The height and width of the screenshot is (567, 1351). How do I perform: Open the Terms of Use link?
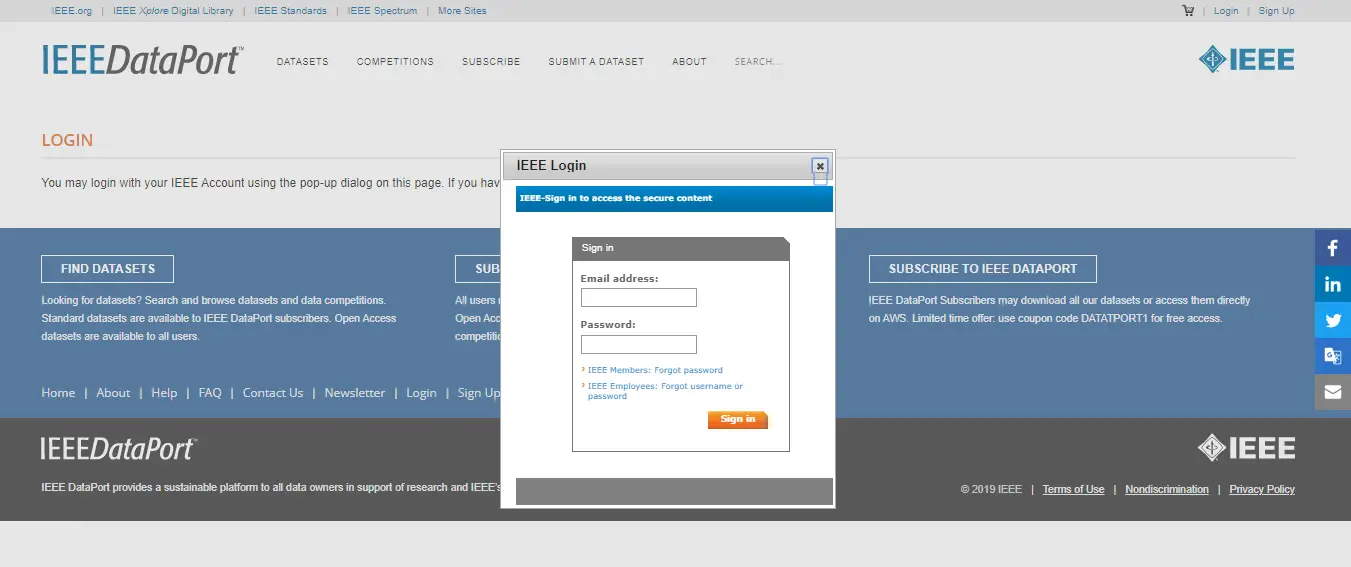tap(1073, 489)
